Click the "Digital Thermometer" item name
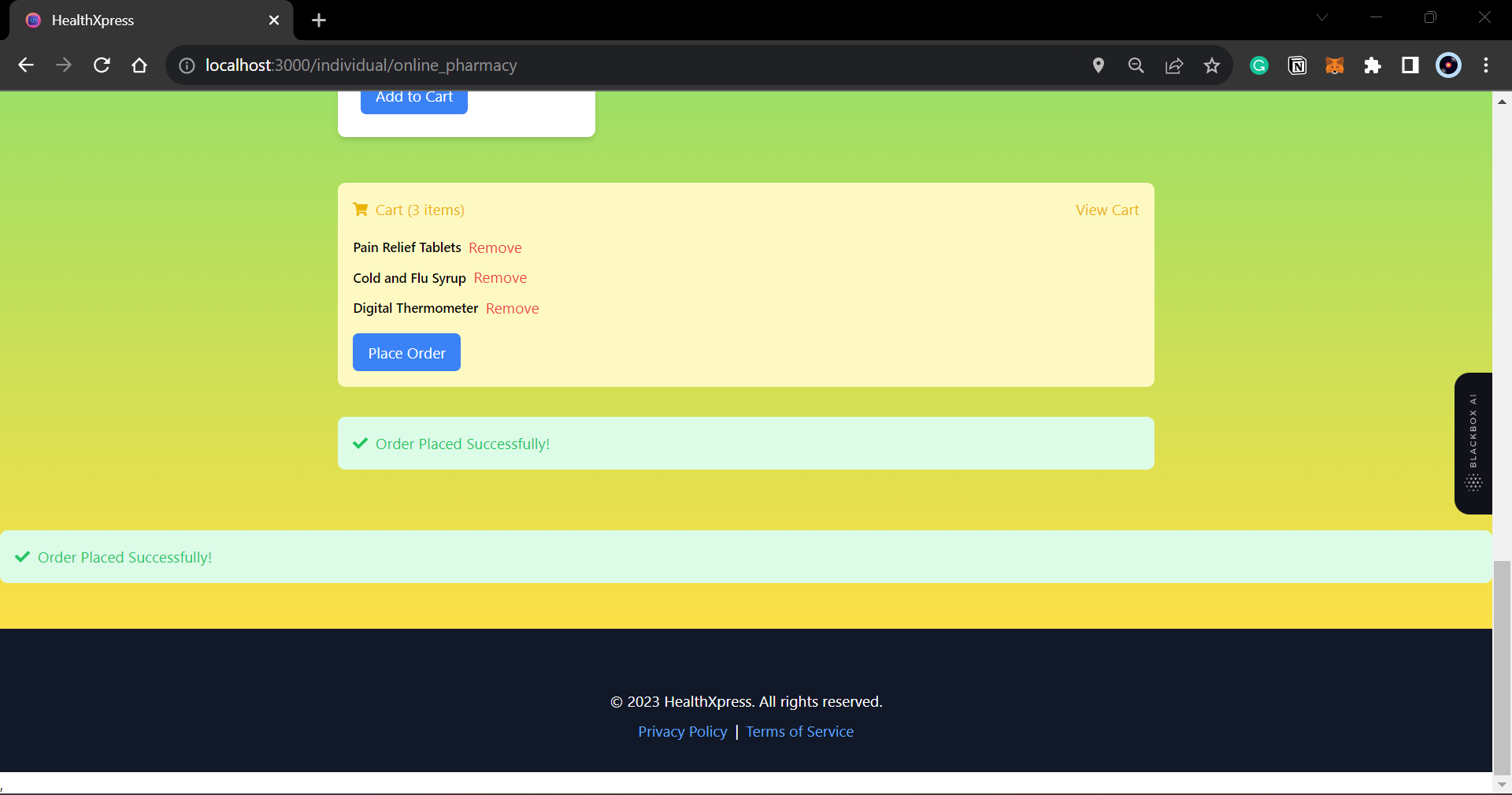 pyautogui.click(x=416, y=308)
